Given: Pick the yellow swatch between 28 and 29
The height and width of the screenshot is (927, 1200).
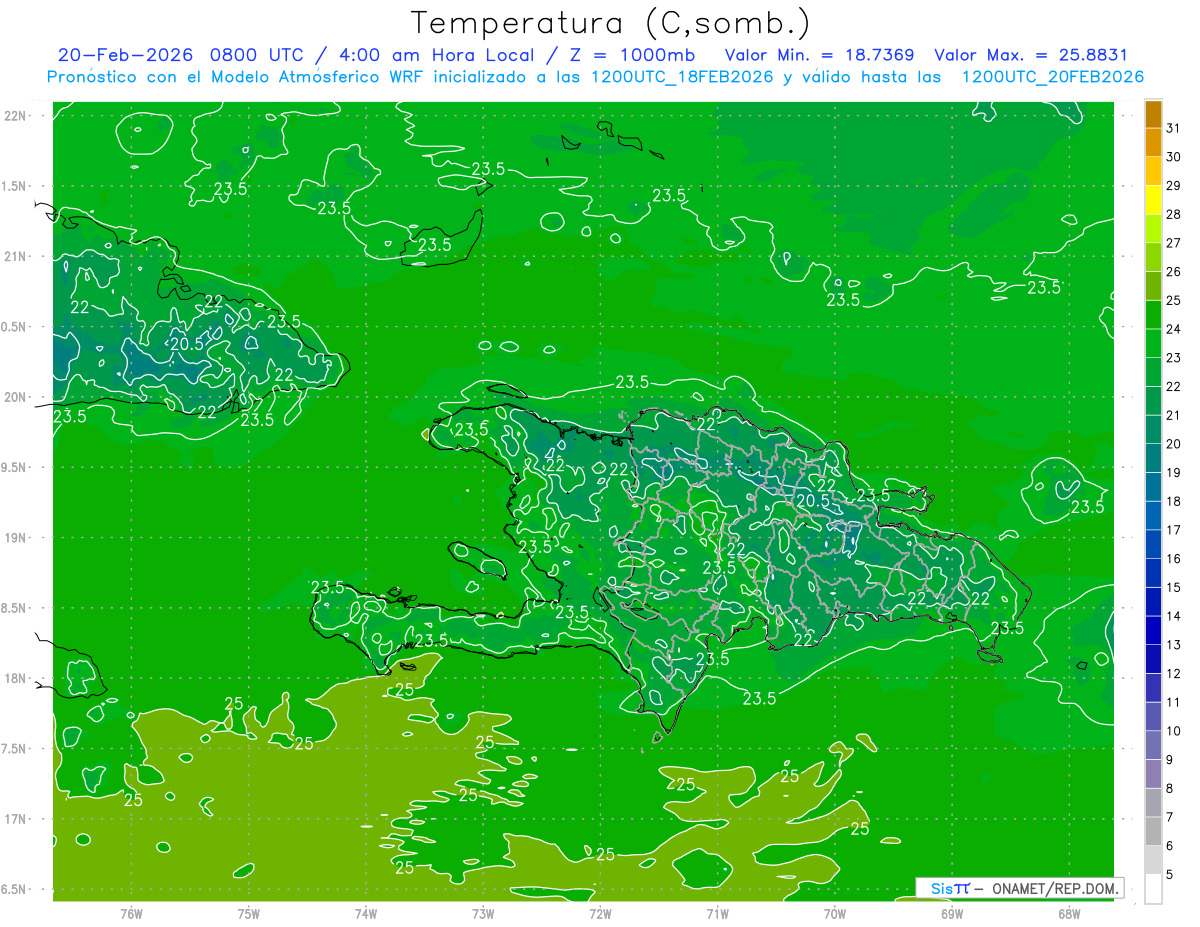Looking at the screenshot, I should tap(1153, 200).
